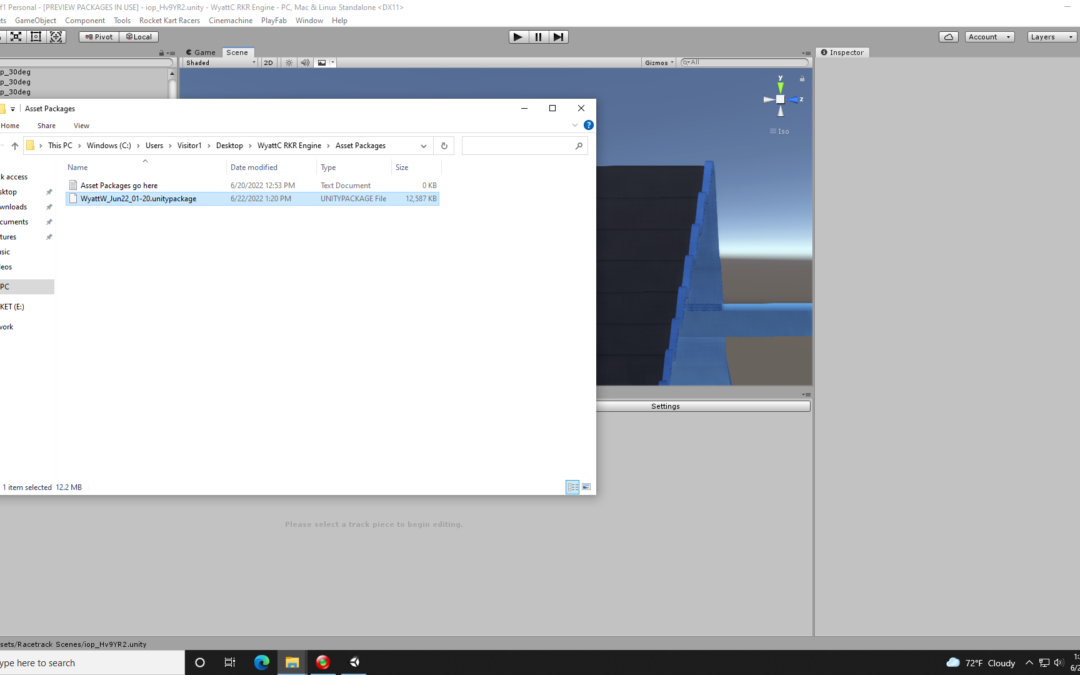Open the Help menu in Unity
This screenshot has width=1080, height=675.
point(340,21)
